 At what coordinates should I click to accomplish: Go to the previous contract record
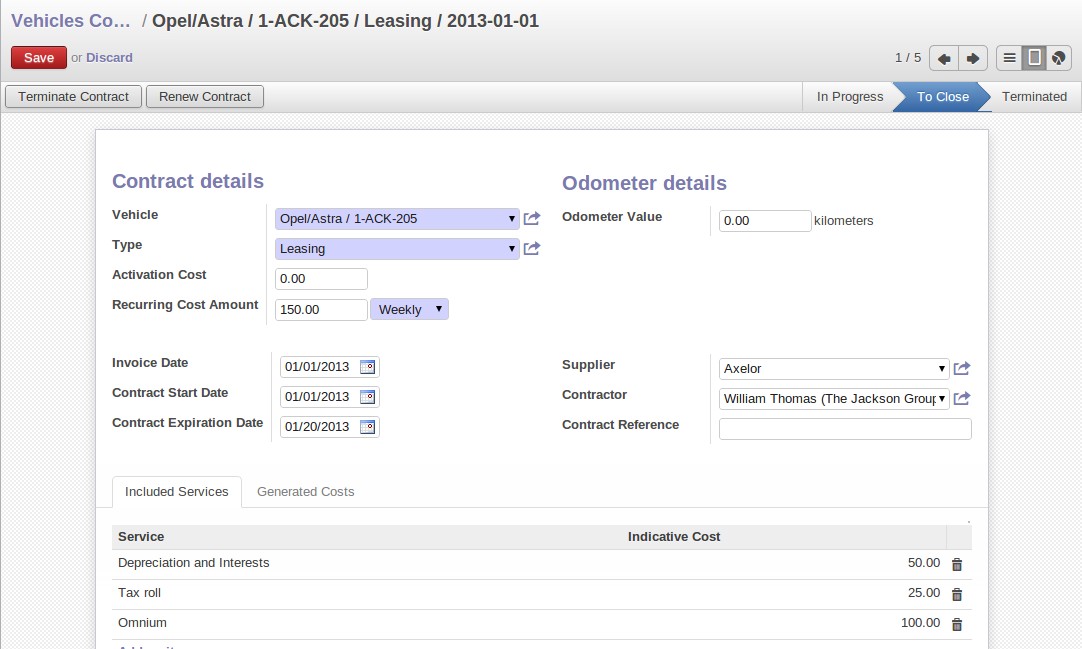tap(943, 59)
